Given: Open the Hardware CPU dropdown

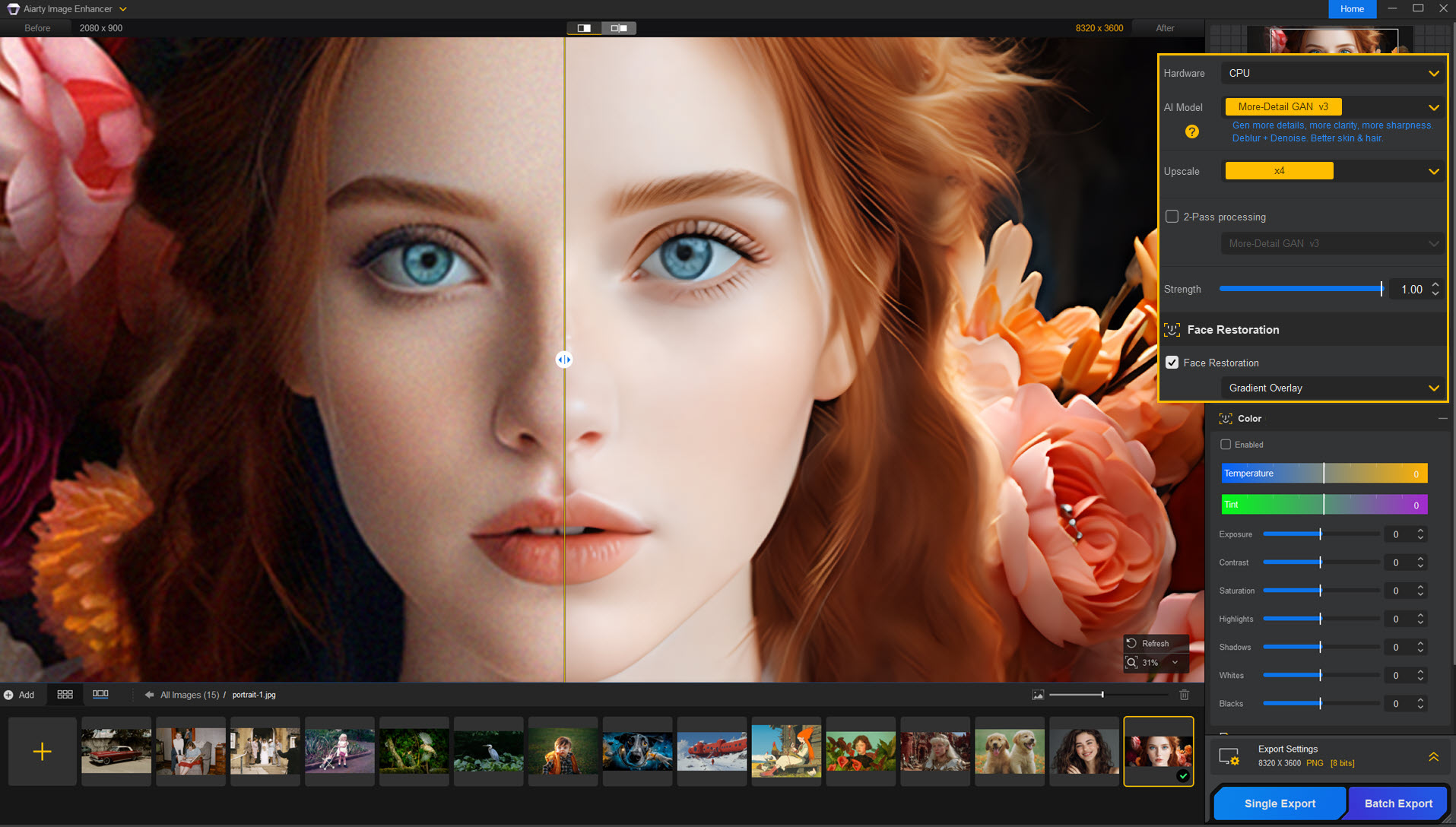Looking at the screenshot, I should point(1333,74).
